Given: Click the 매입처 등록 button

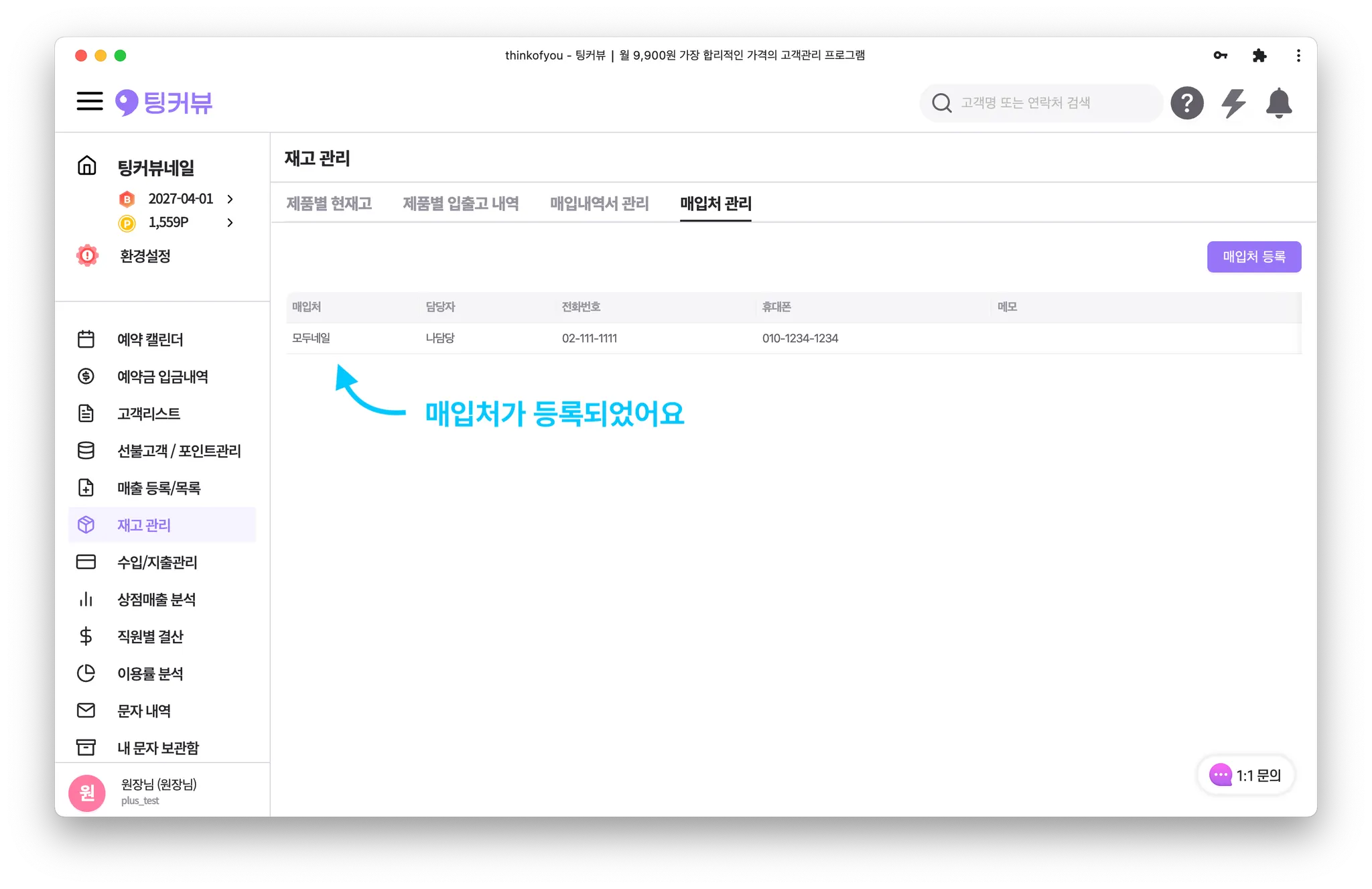Looking at the screenshot, I should (1253, 257).
